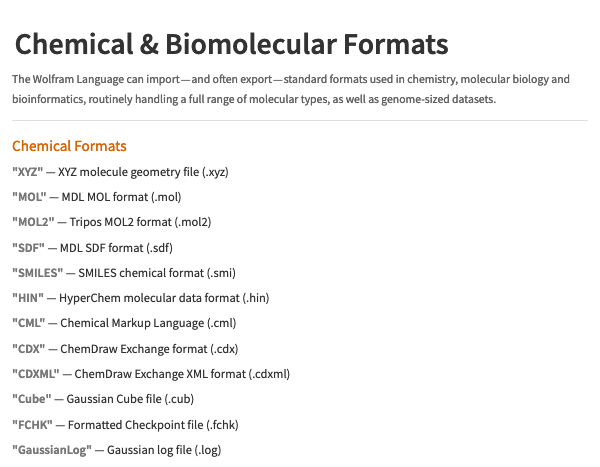This screenshot has height=467, width=600.
Task: Open the "CDXML" format link
Action: coord(36,374)
